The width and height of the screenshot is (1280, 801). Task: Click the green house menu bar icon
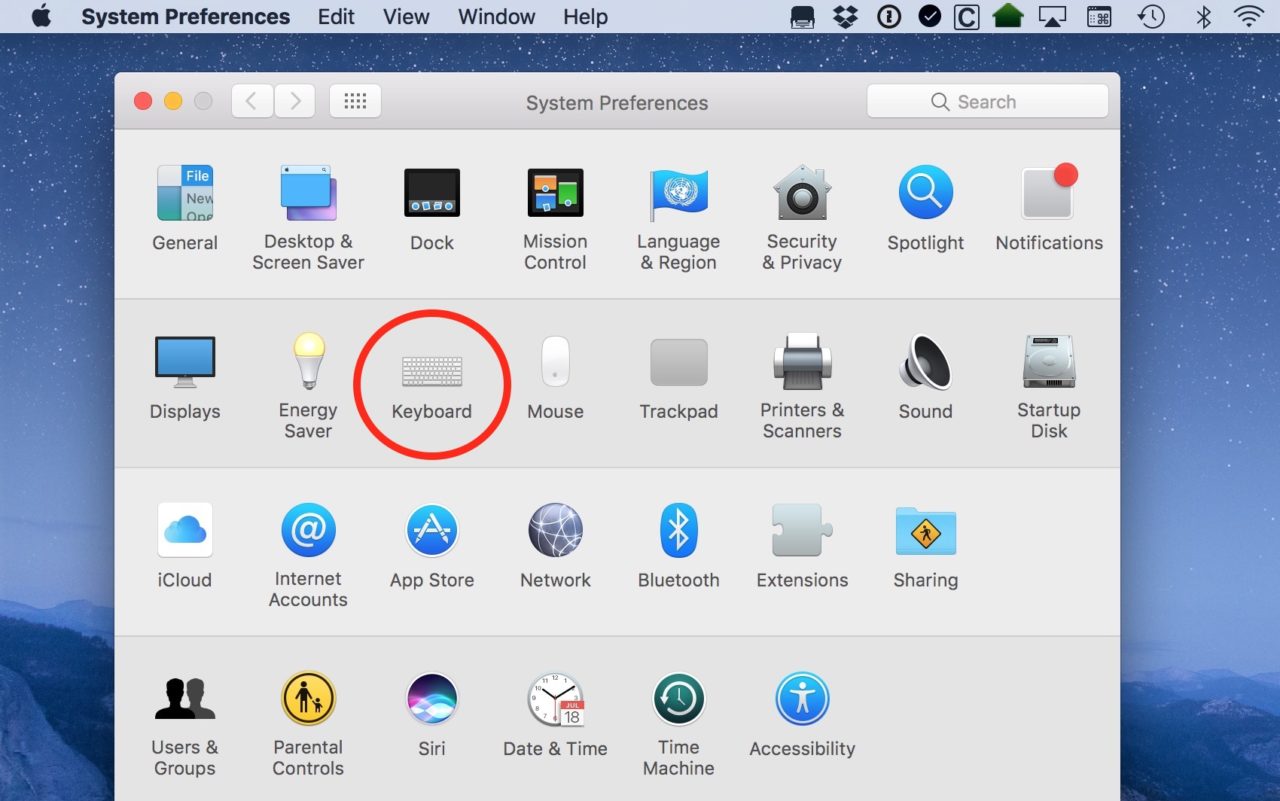tap(1008, 15)
